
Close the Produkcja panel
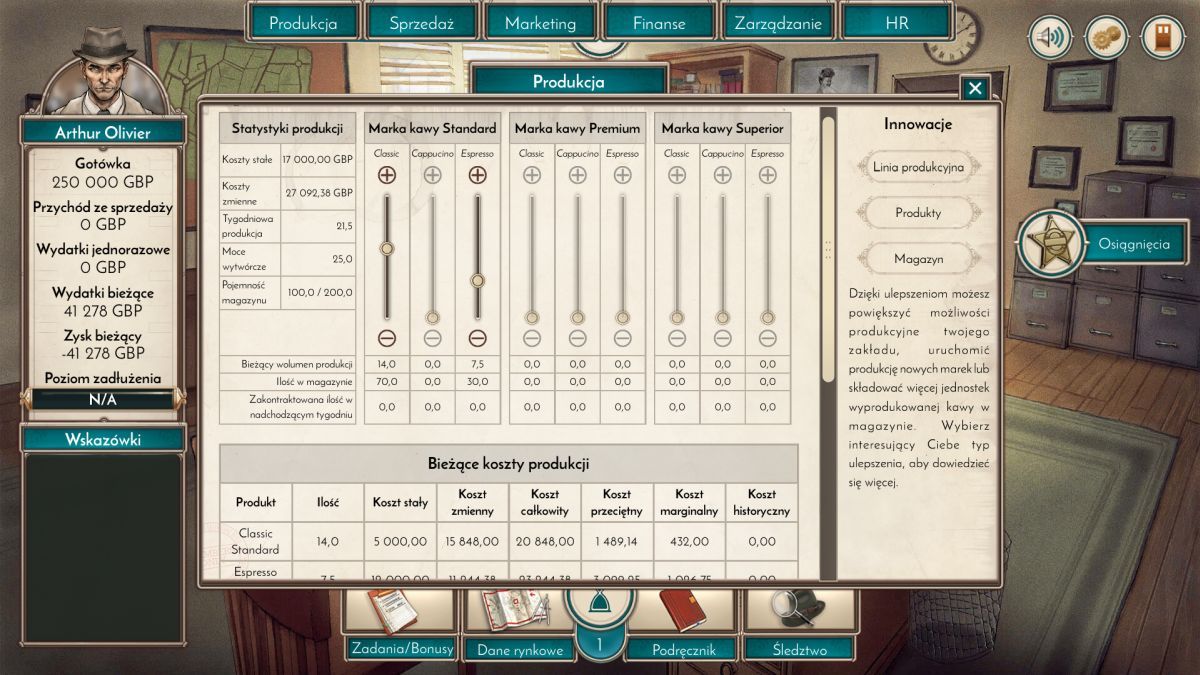pos(975,88)
